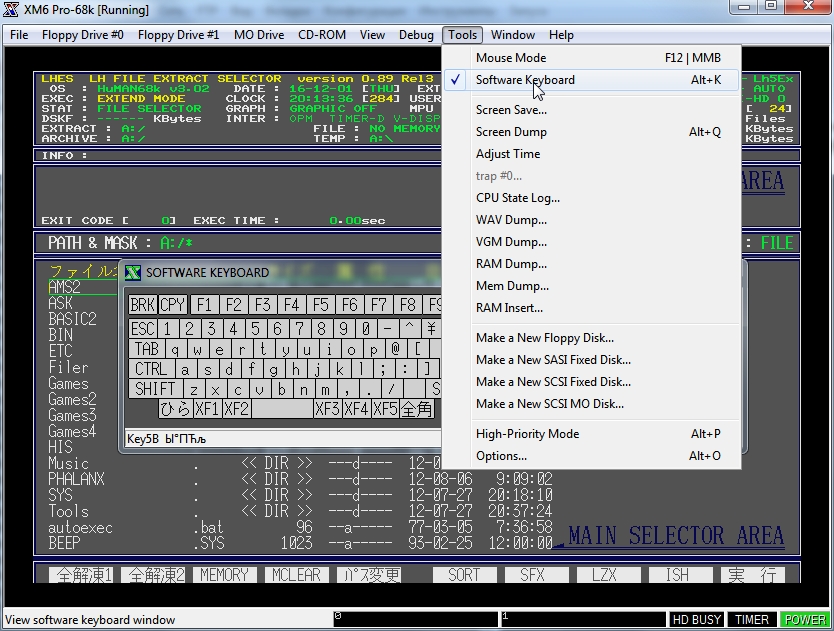Click the XF3 key on software keyboard

(327, 409)
